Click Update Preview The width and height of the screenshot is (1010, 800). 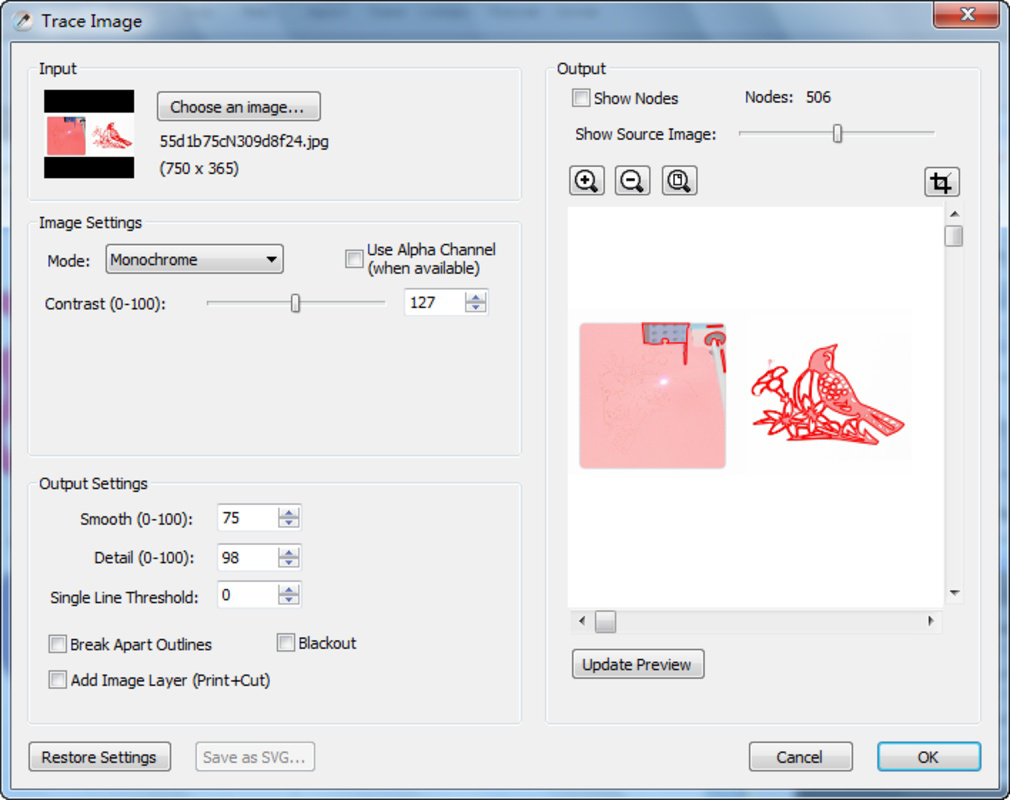pyautogui.click(x=638, y=664)
